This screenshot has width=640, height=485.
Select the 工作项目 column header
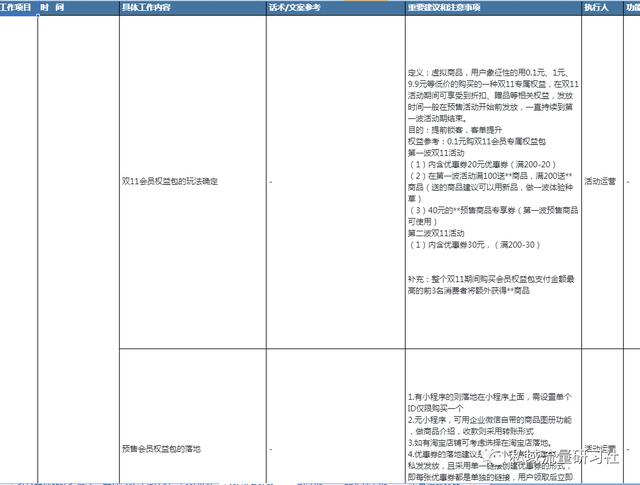click(18, 7)
